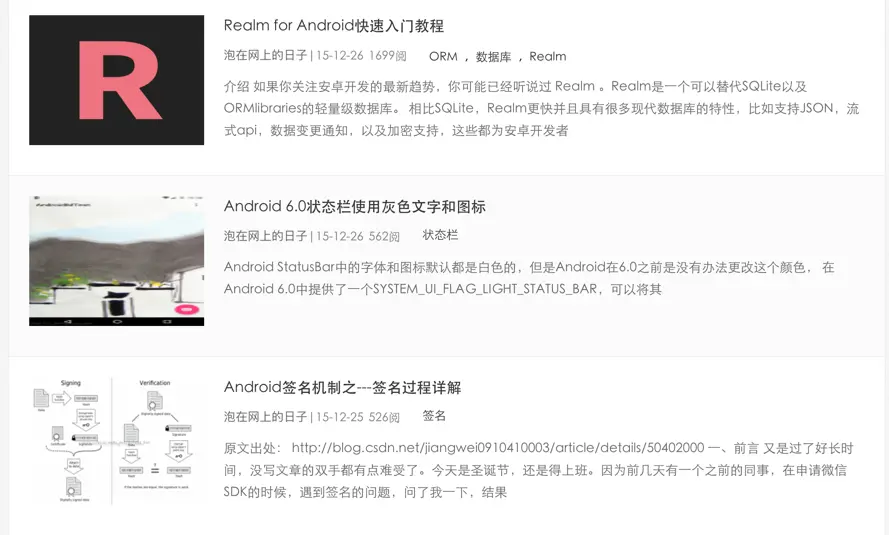This screenshot has height=535, width=889.
Task: Click the blog.csdn.net source URL
Action: point(498,448)
